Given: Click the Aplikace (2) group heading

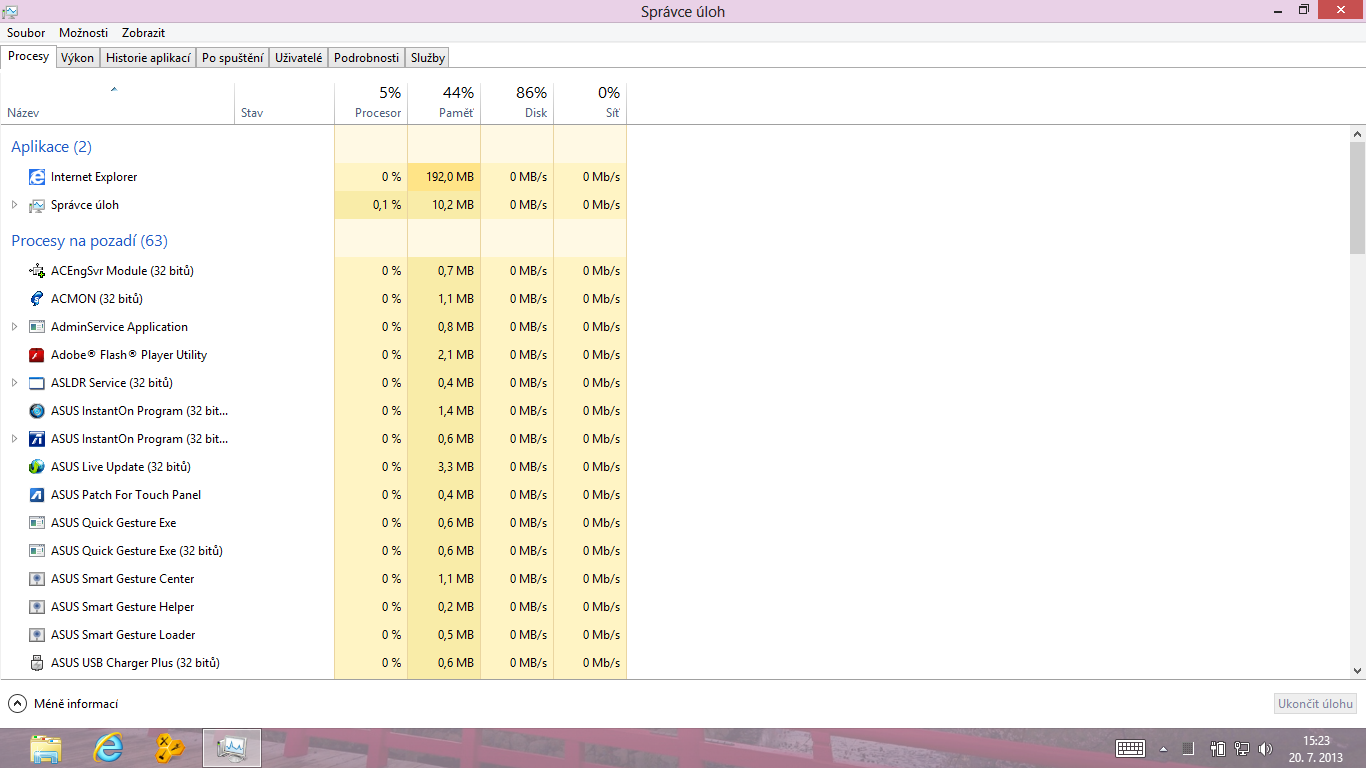Looking at the screenshot, I should pos(51,147).
